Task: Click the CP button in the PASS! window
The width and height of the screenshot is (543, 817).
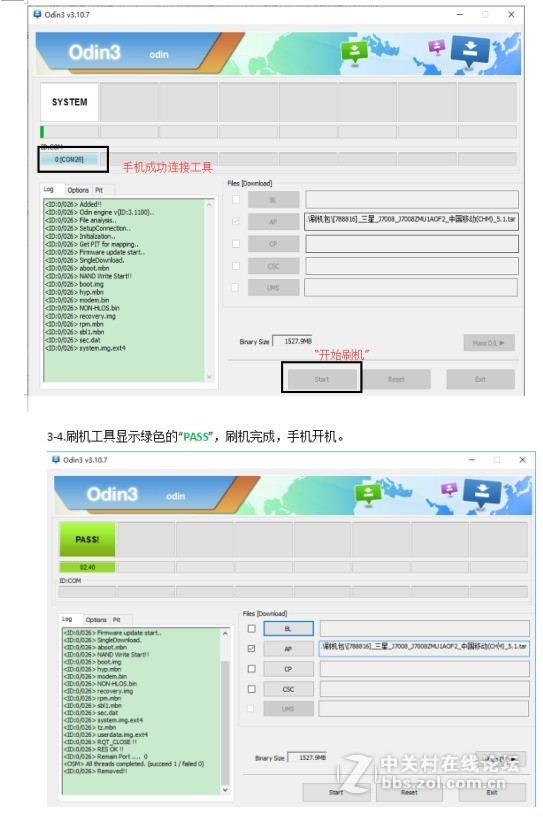Action: coord(289,669)
